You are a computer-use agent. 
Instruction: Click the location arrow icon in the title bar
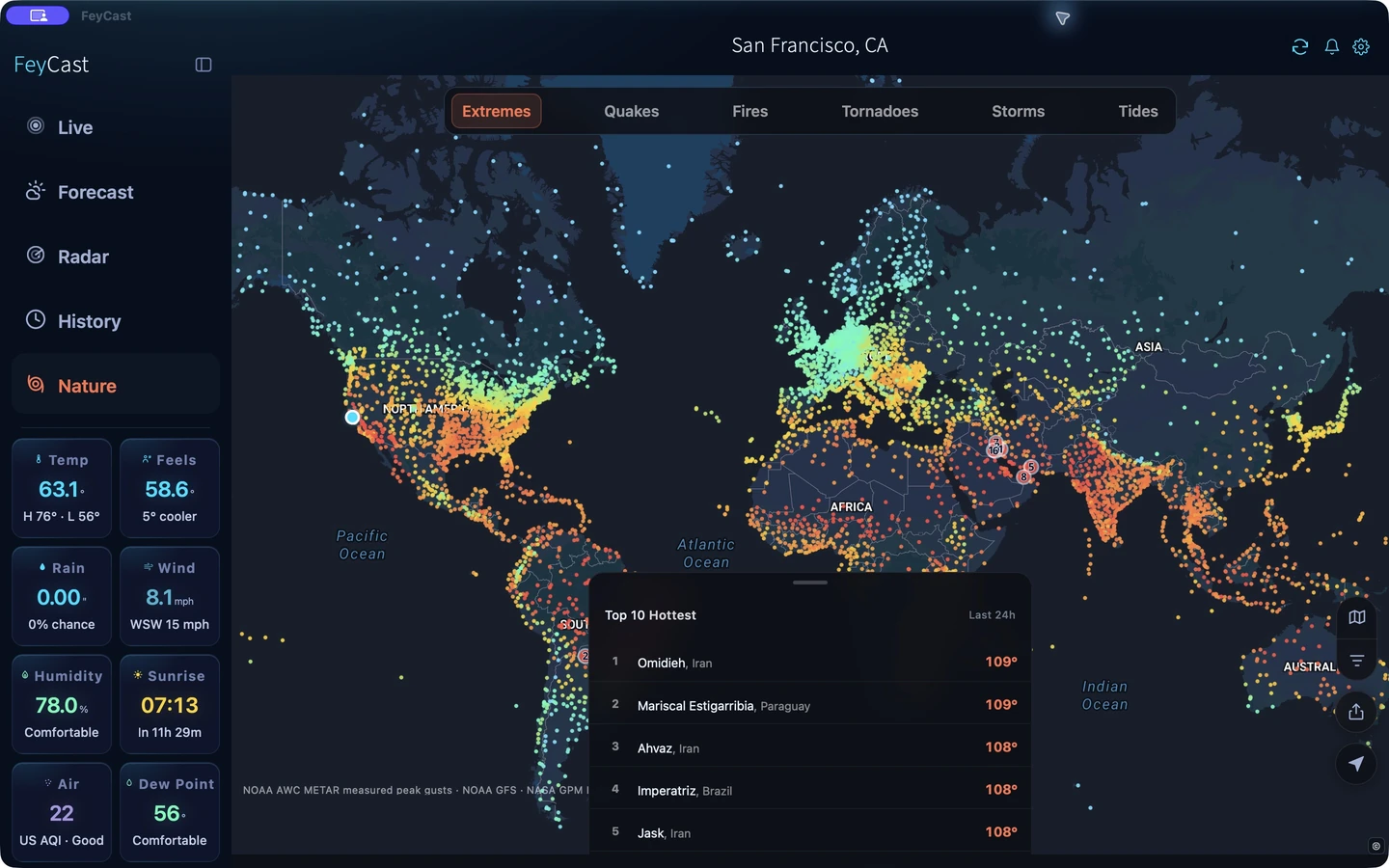pyautogui.click(x=1062, y=18)
